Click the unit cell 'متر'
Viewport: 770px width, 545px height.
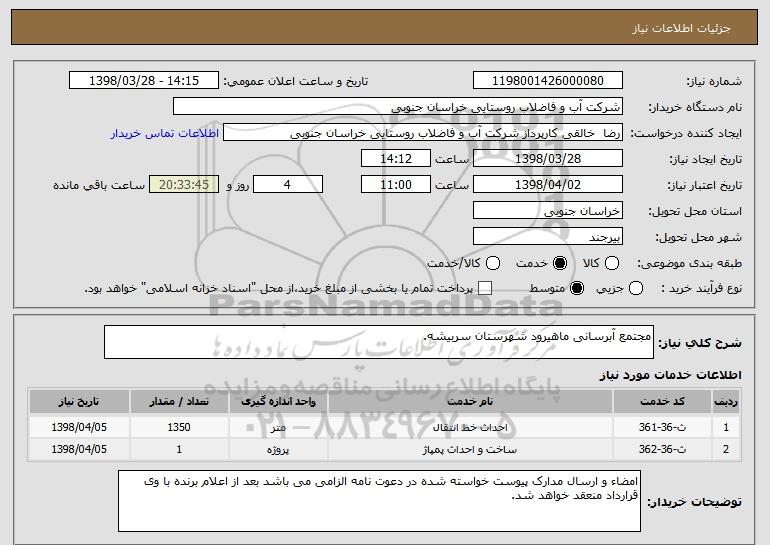point(278,427)
